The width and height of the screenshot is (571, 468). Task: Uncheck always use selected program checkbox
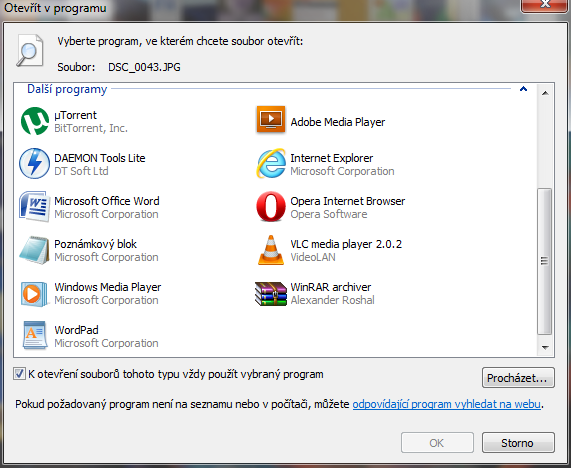click(19, 374)
